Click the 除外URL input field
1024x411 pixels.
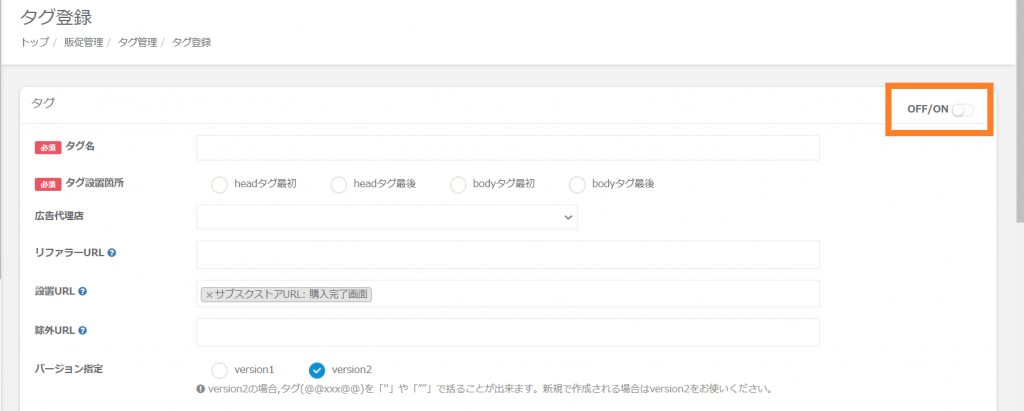(x=508, y=332)
